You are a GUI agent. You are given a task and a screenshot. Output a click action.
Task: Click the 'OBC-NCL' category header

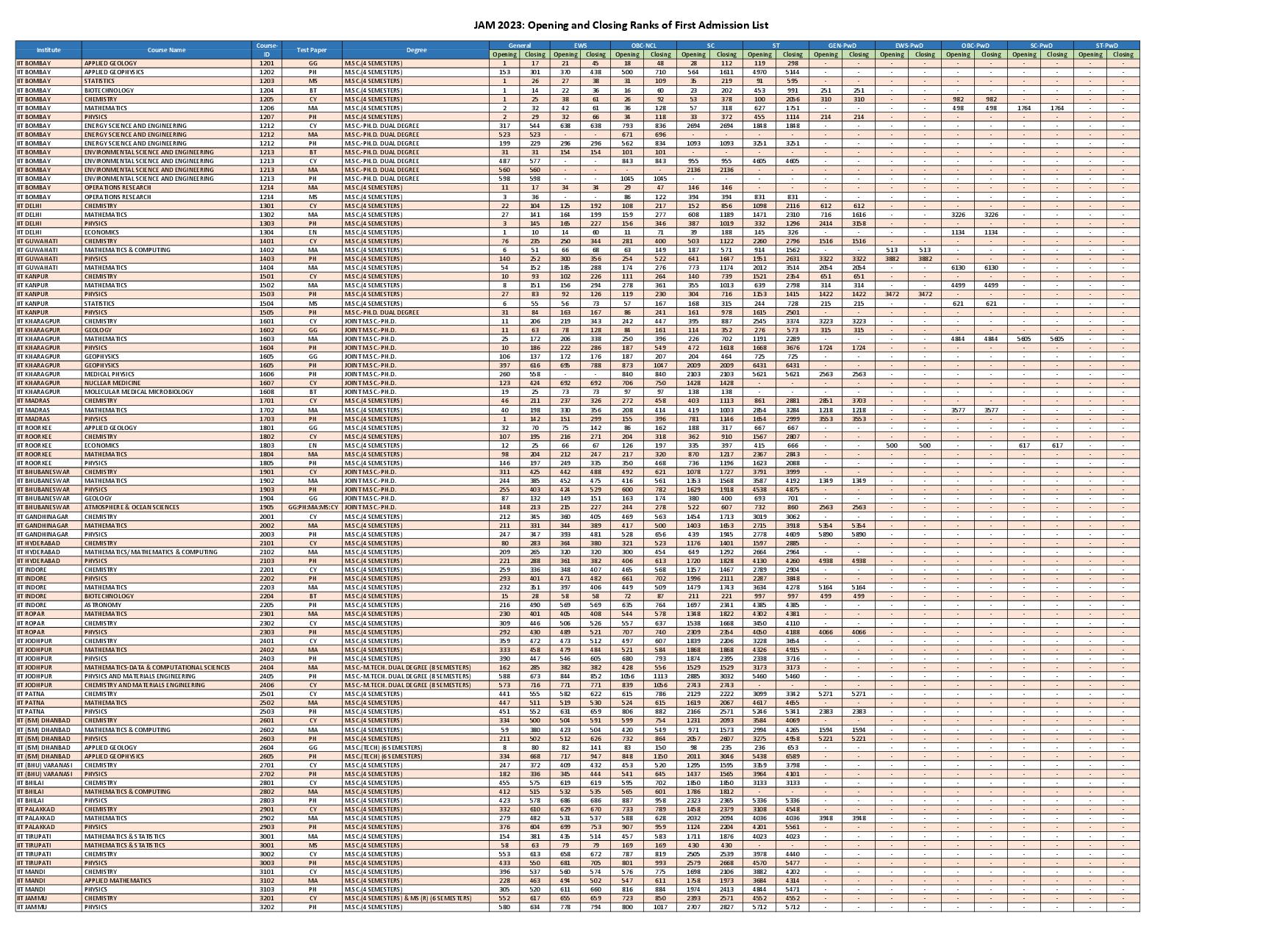tap(644, 46)
